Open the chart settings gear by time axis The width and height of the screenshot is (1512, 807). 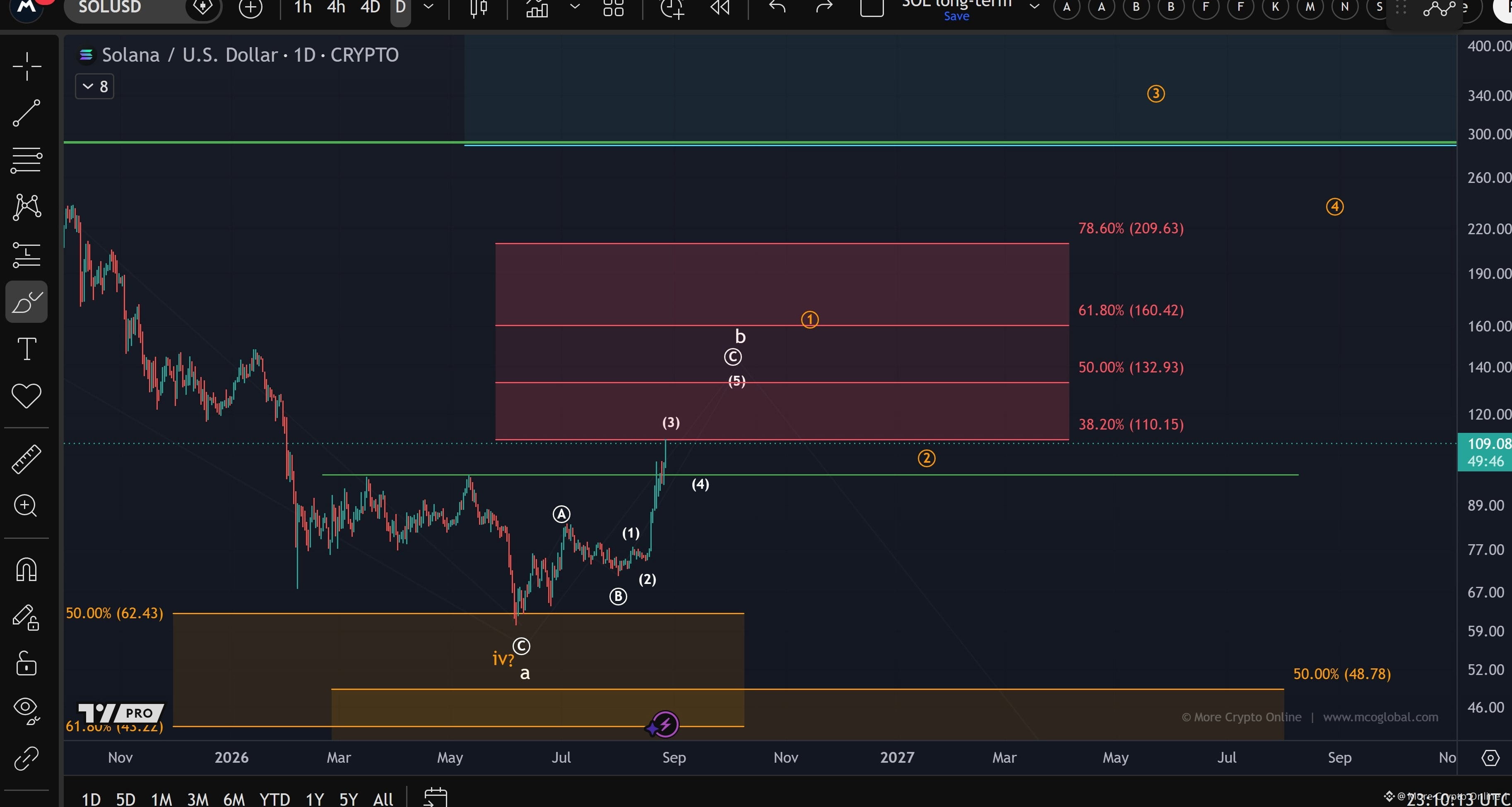(x=1490, y=758)
